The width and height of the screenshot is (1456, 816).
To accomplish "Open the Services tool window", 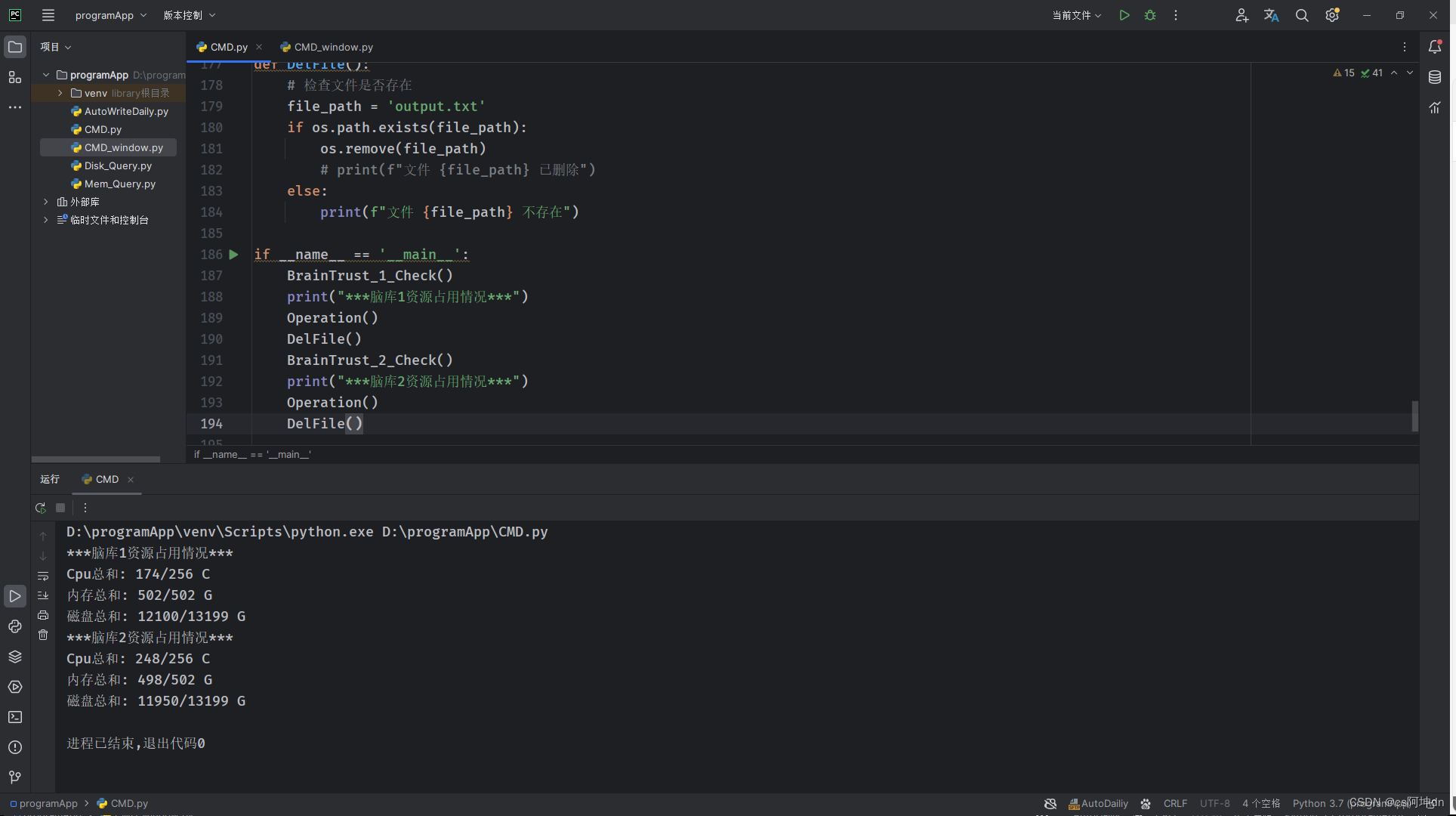I will (x=14, y=687).
